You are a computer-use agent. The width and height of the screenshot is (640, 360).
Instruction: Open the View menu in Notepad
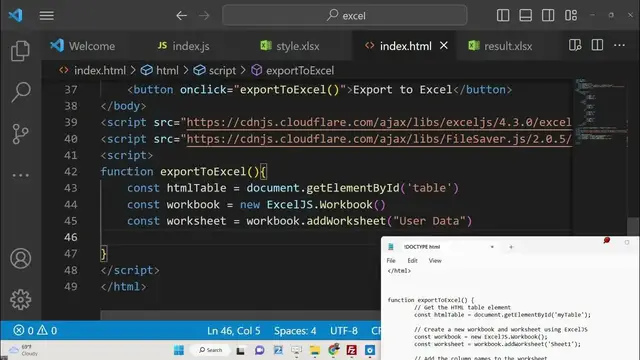(x=435, y=260)
